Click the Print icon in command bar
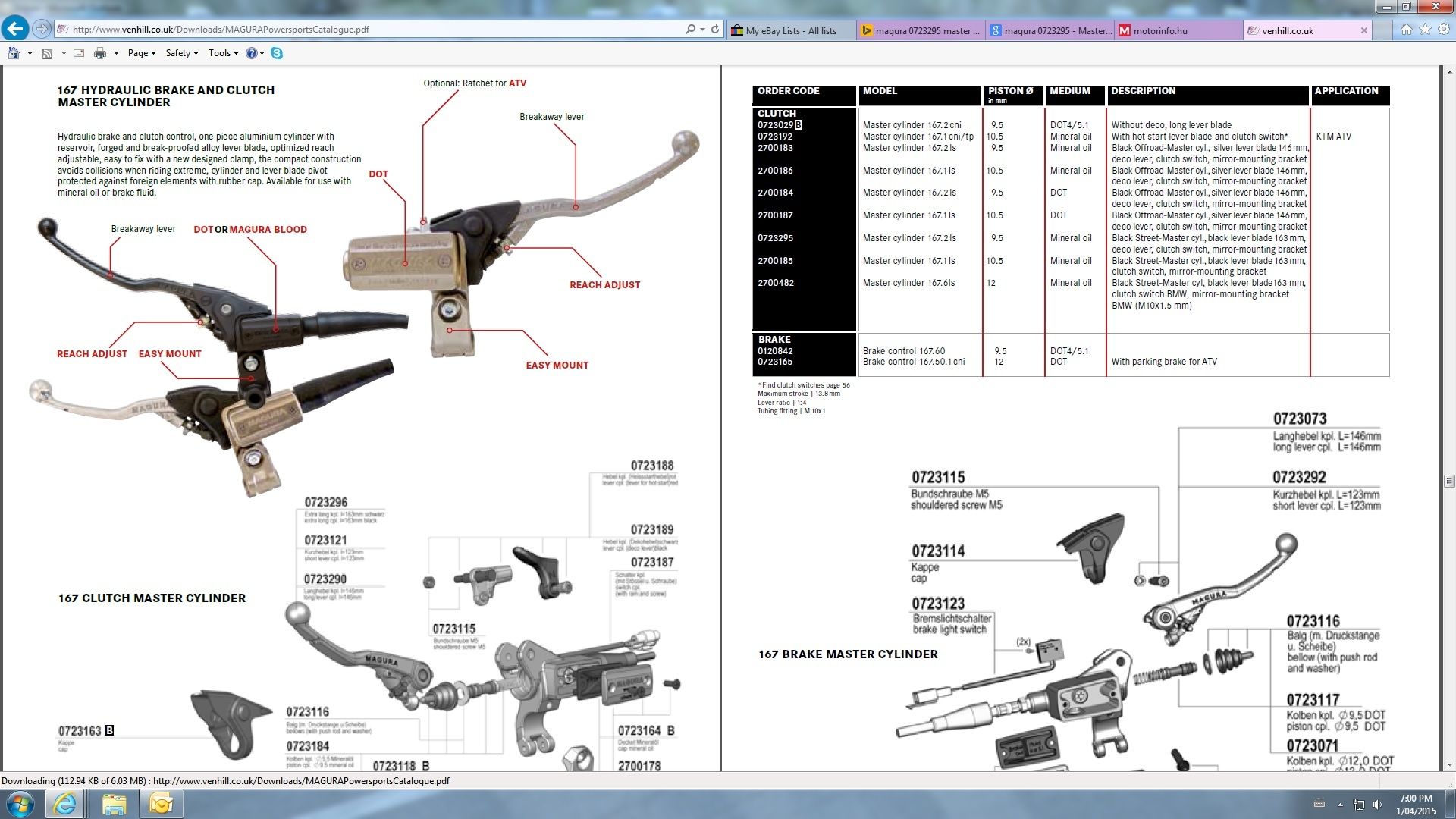The height and width of the screenshot is (819, 1456). click(100, 53)
